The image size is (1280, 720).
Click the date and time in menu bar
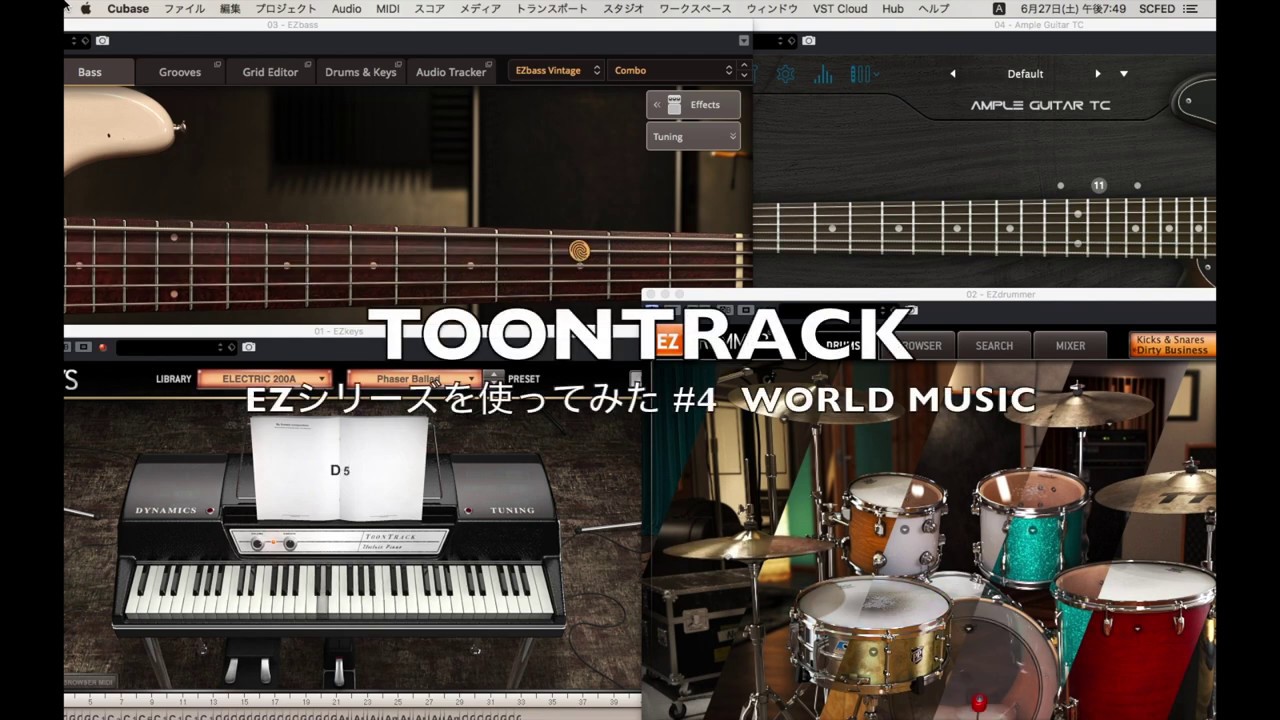tap(1073, 9)
